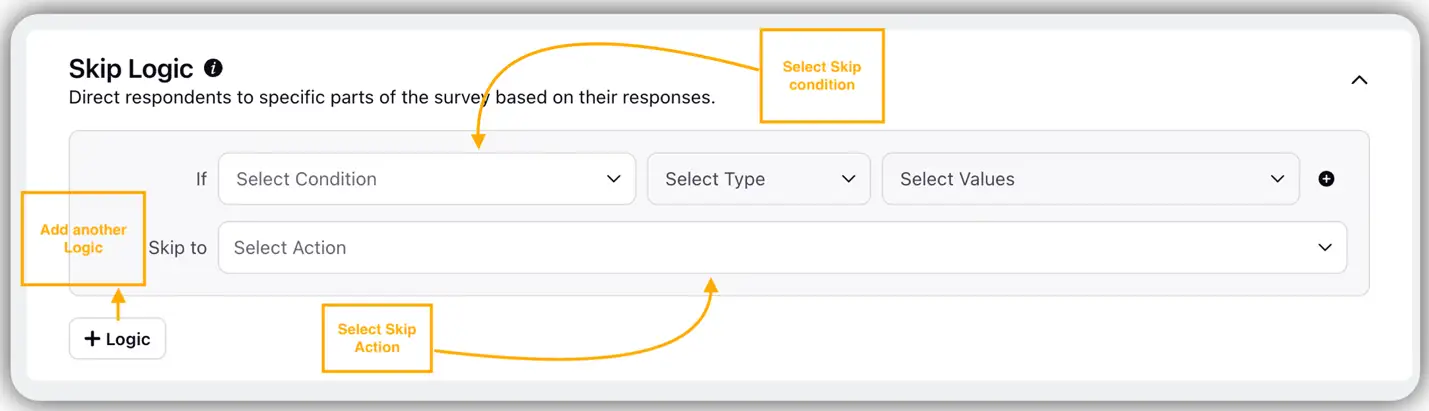Click the 'Skip to' label
This screenshot has width=1429, height=411.
[x=177, y=248]
